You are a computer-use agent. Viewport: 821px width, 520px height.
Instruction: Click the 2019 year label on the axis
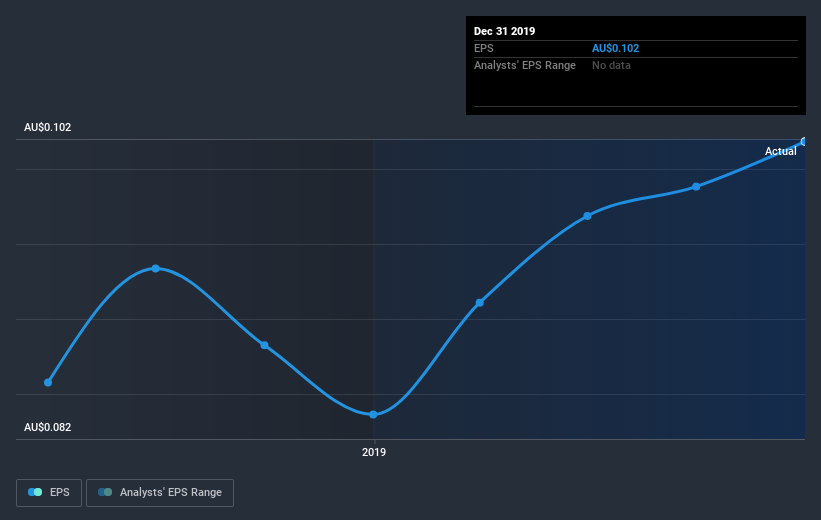click(374, 452)
